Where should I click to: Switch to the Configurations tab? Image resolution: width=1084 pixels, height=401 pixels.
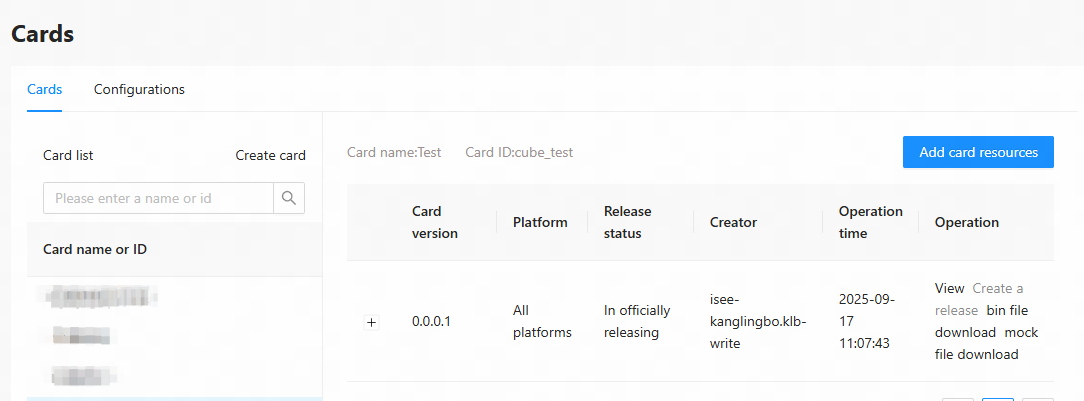pos(139,89)
